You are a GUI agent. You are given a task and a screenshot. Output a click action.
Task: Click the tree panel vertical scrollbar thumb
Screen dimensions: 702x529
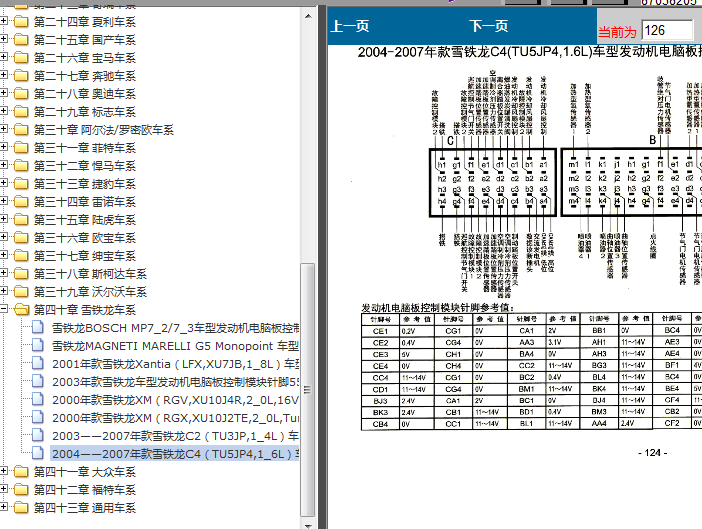[308, 390]
